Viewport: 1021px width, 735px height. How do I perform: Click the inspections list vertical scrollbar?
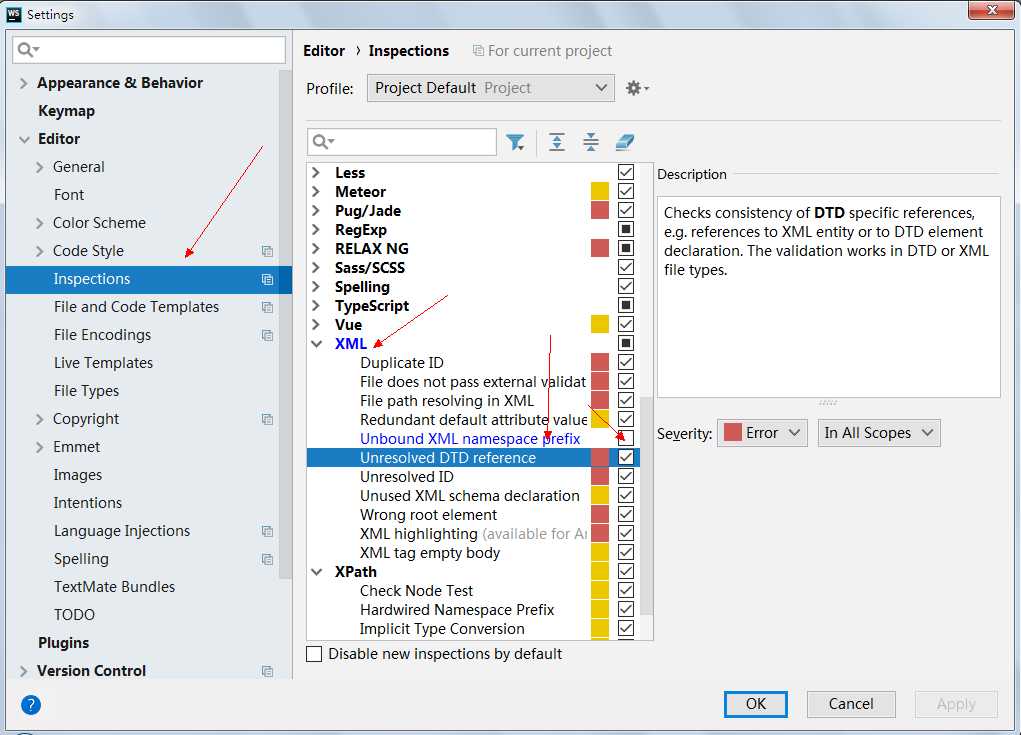click(x=647, y=505)
